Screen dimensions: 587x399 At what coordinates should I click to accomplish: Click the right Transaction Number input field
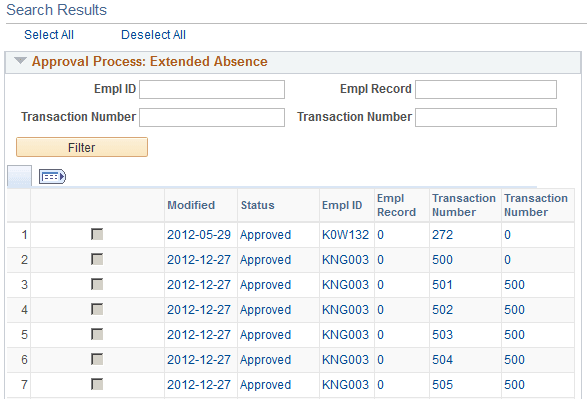pos(486,118)
